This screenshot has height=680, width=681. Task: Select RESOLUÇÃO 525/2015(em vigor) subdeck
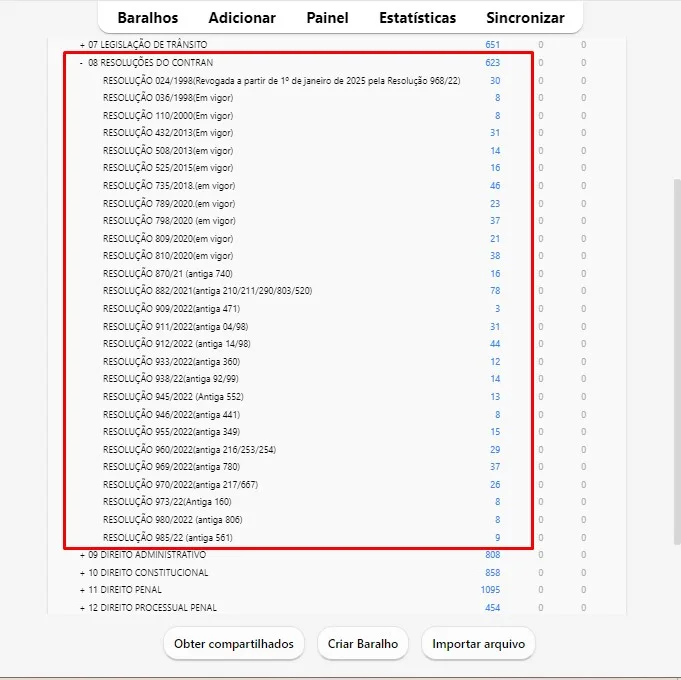(x=168, y=168)
